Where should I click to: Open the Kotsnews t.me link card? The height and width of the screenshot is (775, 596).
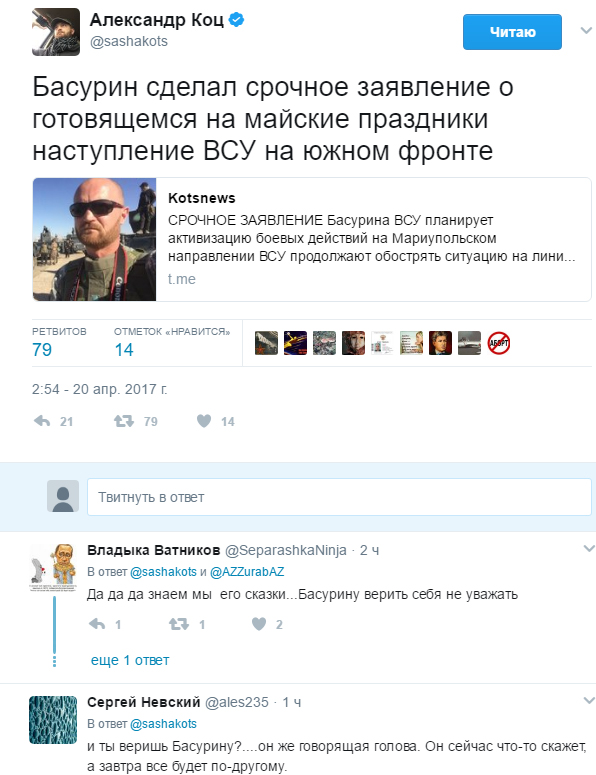pyautogui.click(x=312, y=239)
